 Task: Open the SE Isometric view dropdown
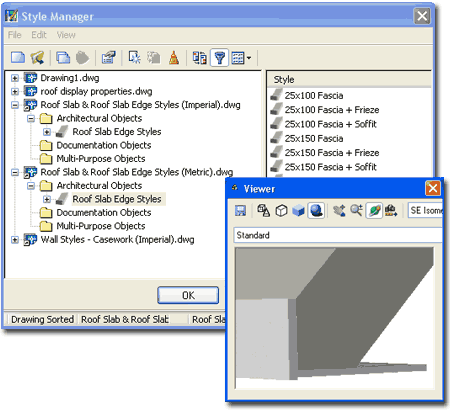click(x=425, y=210)
